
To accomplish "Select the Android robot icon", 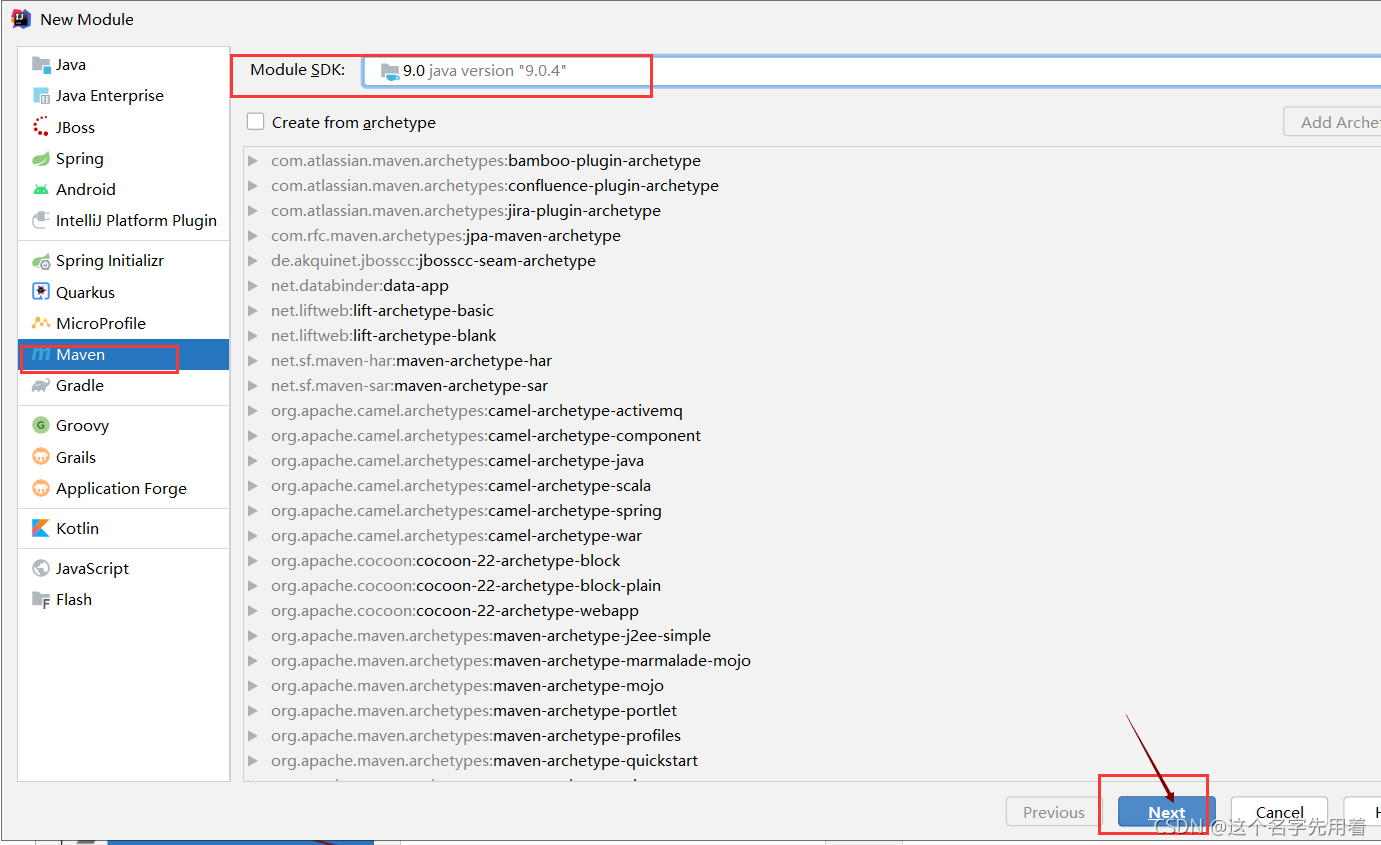I will (x=41, y=189).
